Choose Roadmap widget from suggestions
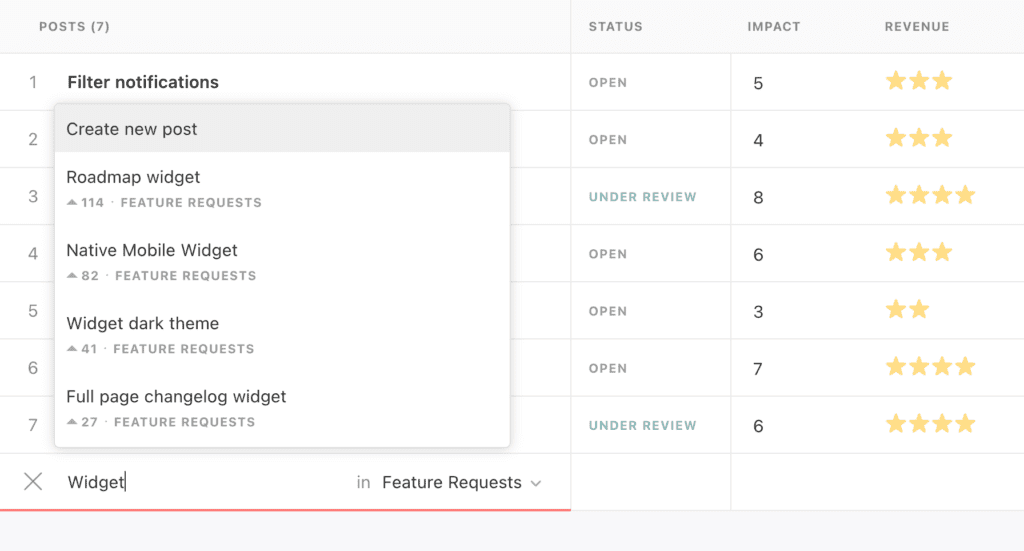 133,178
